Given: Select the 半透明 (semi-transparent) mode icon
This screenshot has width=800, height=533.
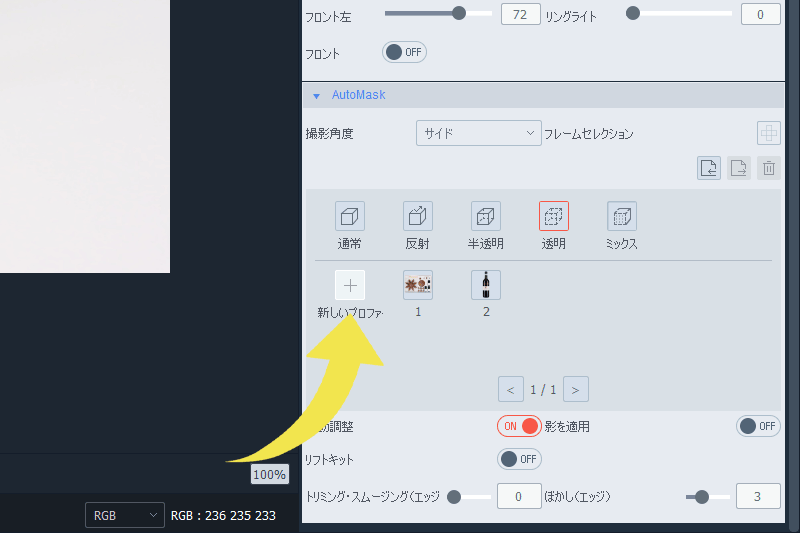Looking at the screenshot, I should pos(485,216).
